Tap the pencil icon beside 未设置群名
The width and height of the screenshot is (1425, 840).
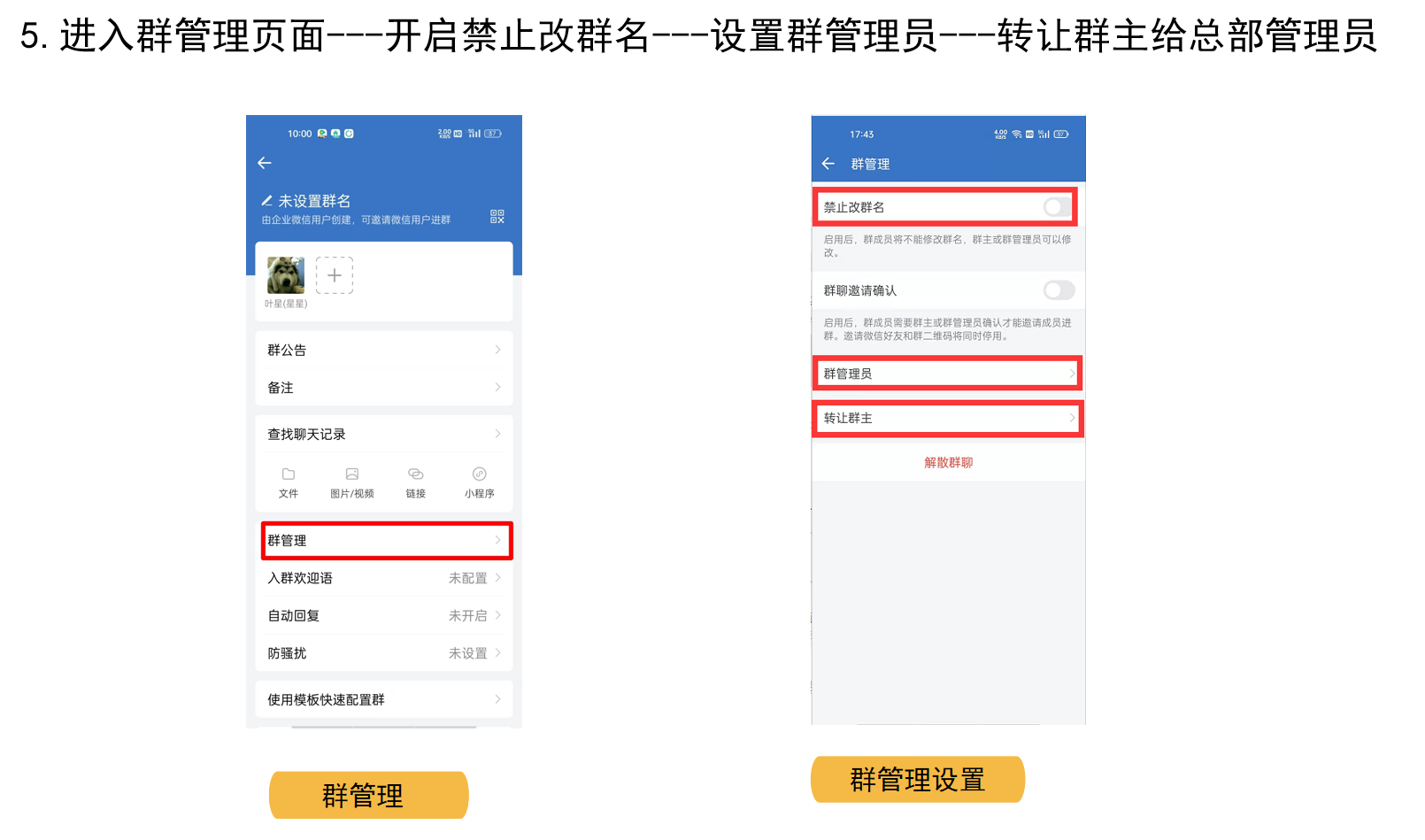click(266, 201)
